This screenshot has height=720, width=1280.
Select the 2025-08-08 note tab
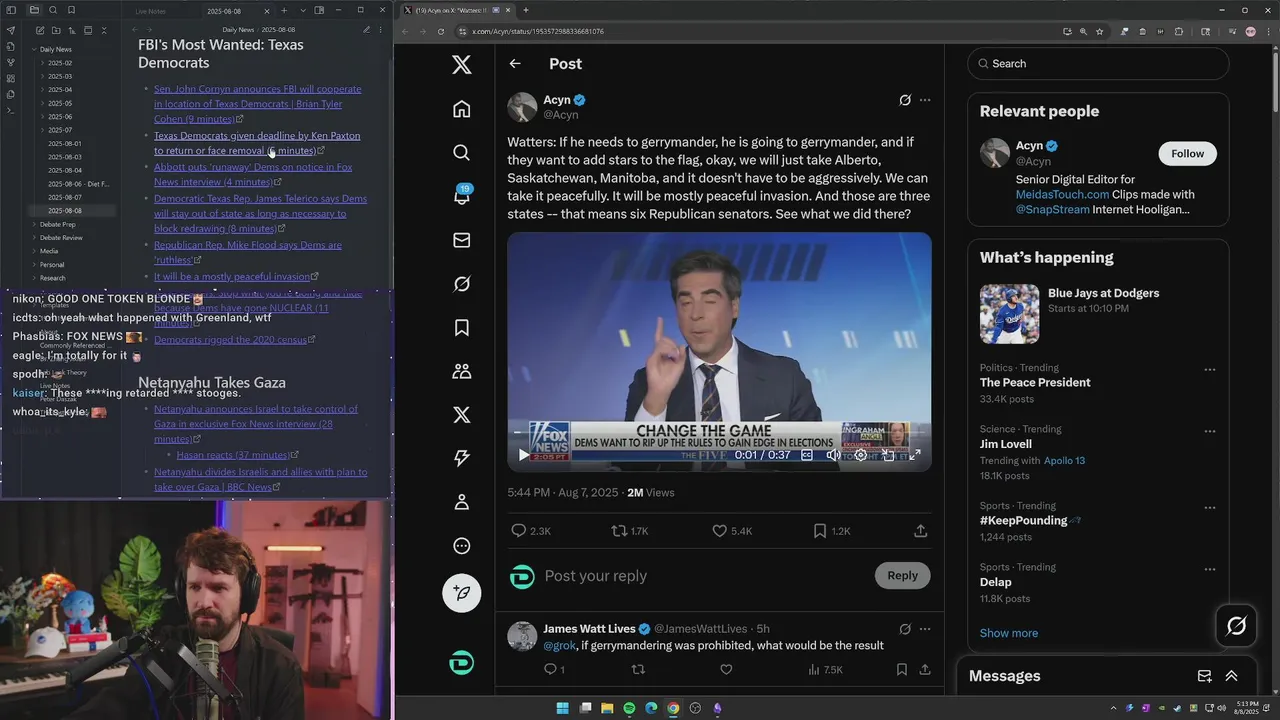tap(224, 11)
